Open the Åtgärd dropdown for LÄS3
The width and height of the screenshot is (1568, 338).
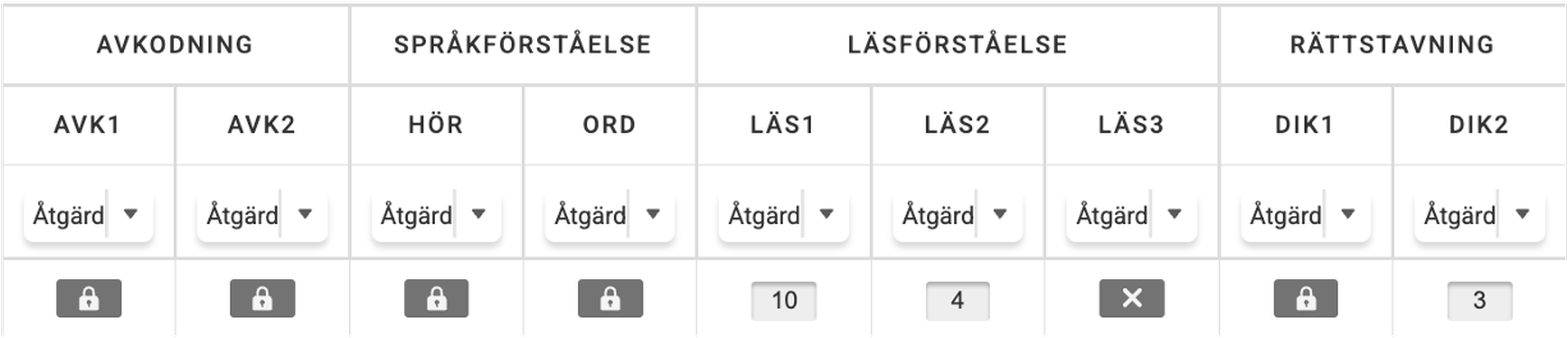(1131, 215)
